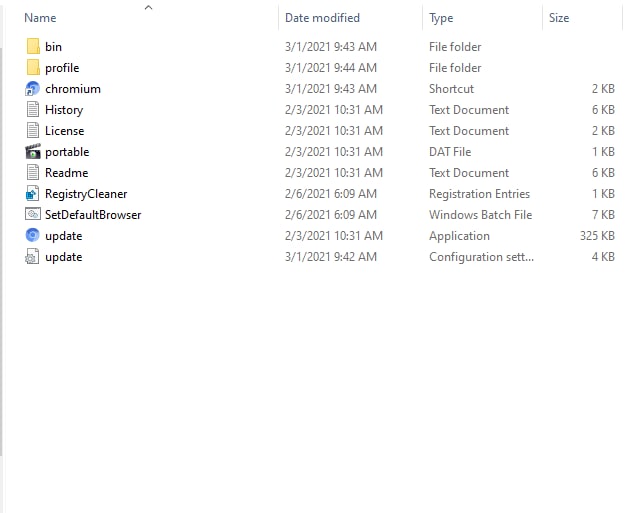The width and height of the screenshot is (628, 513).
Task: Click the Application type cell
Action: click(459, 236)
